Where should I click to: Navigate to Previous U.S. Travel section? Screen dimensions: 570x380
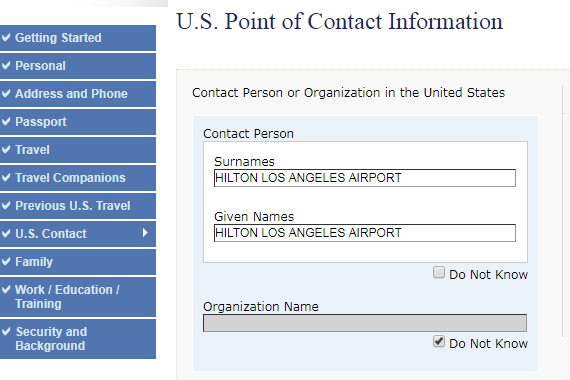pyautogui.click(x=78, y=206)
